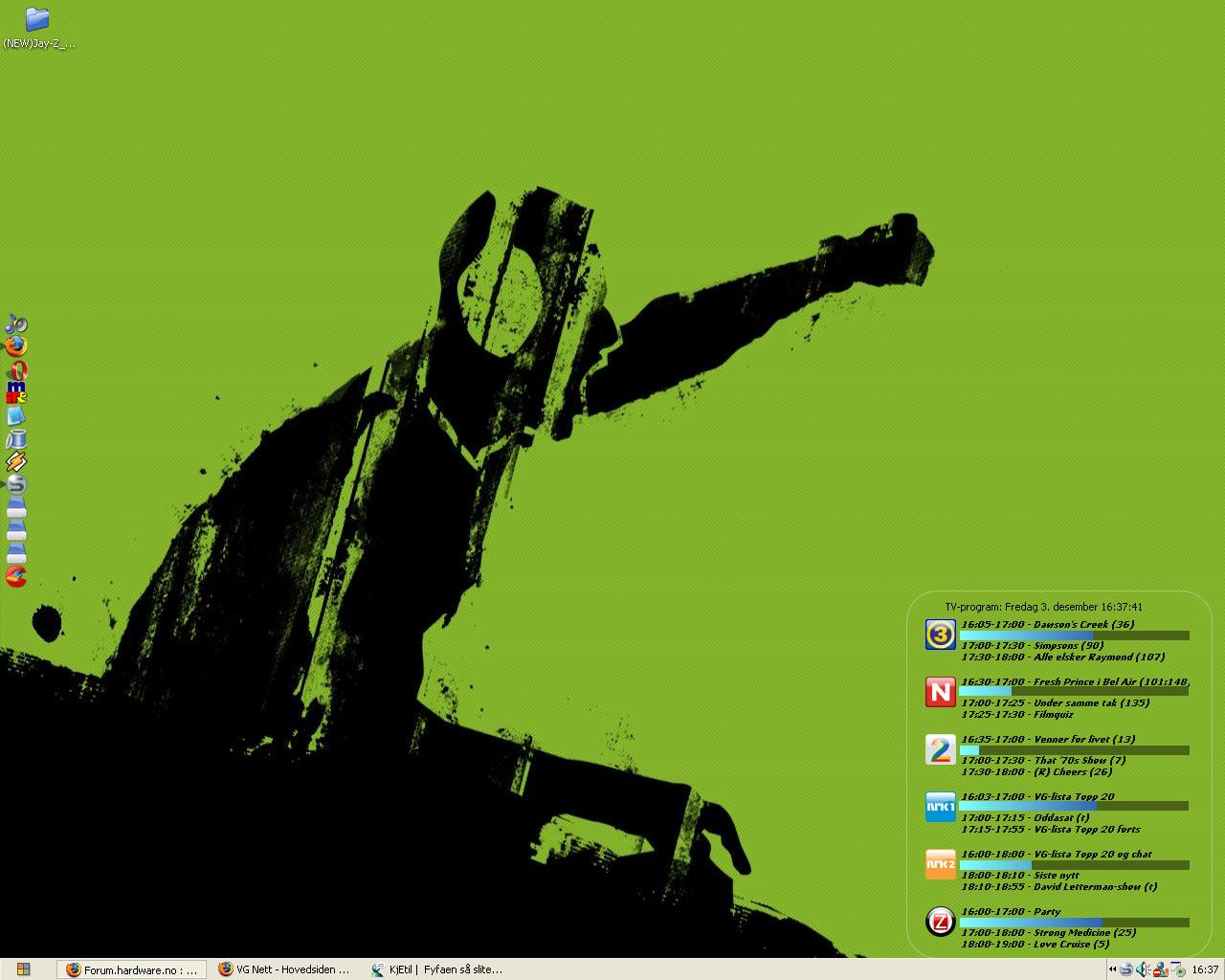
Task: Launch Winamp from the side dock
Action: pyautogui.click(x=16, y=462)
